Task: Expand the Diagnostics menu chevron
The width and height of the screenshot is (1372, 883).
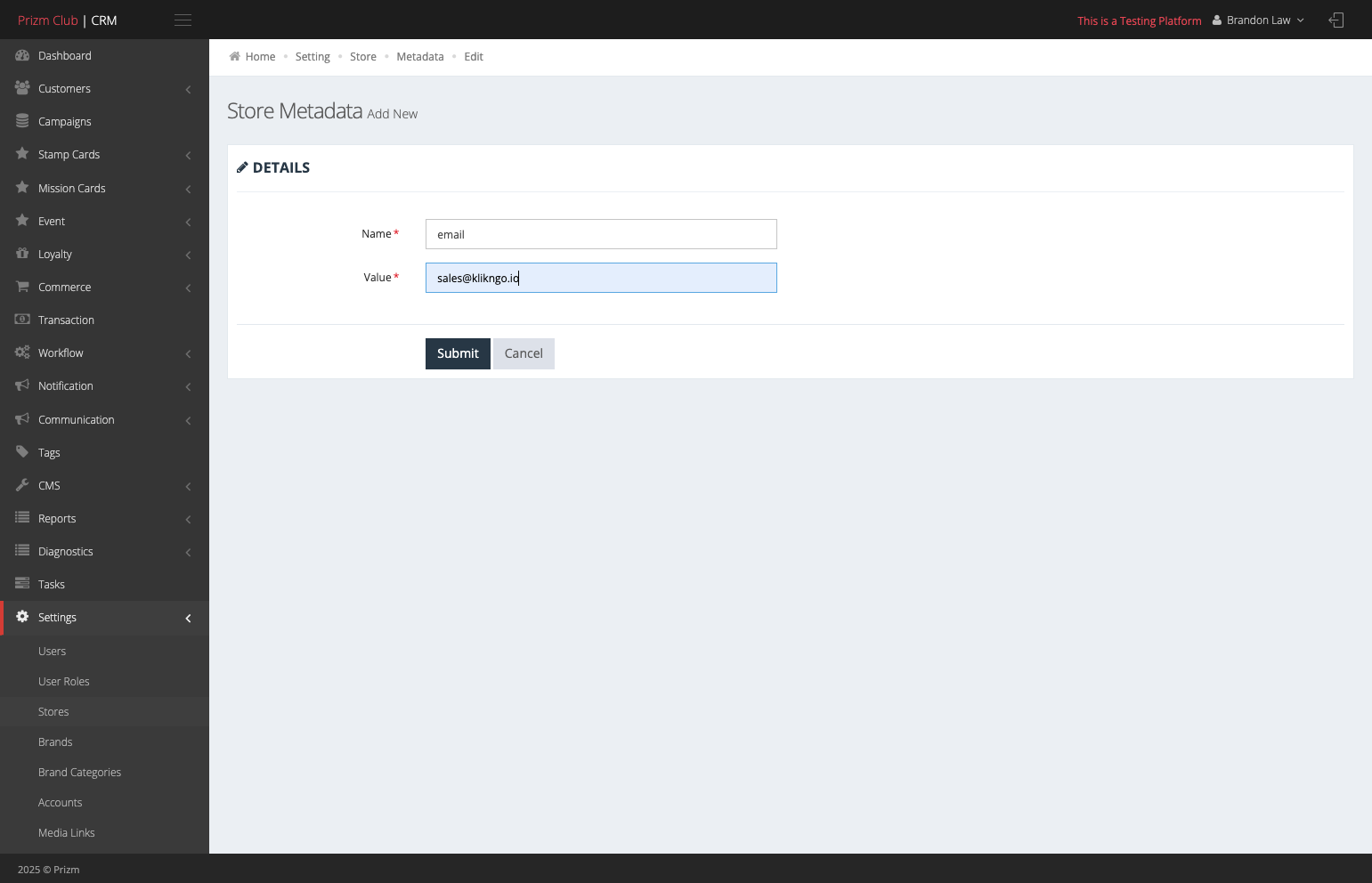Action: click(x=188, y=553)
